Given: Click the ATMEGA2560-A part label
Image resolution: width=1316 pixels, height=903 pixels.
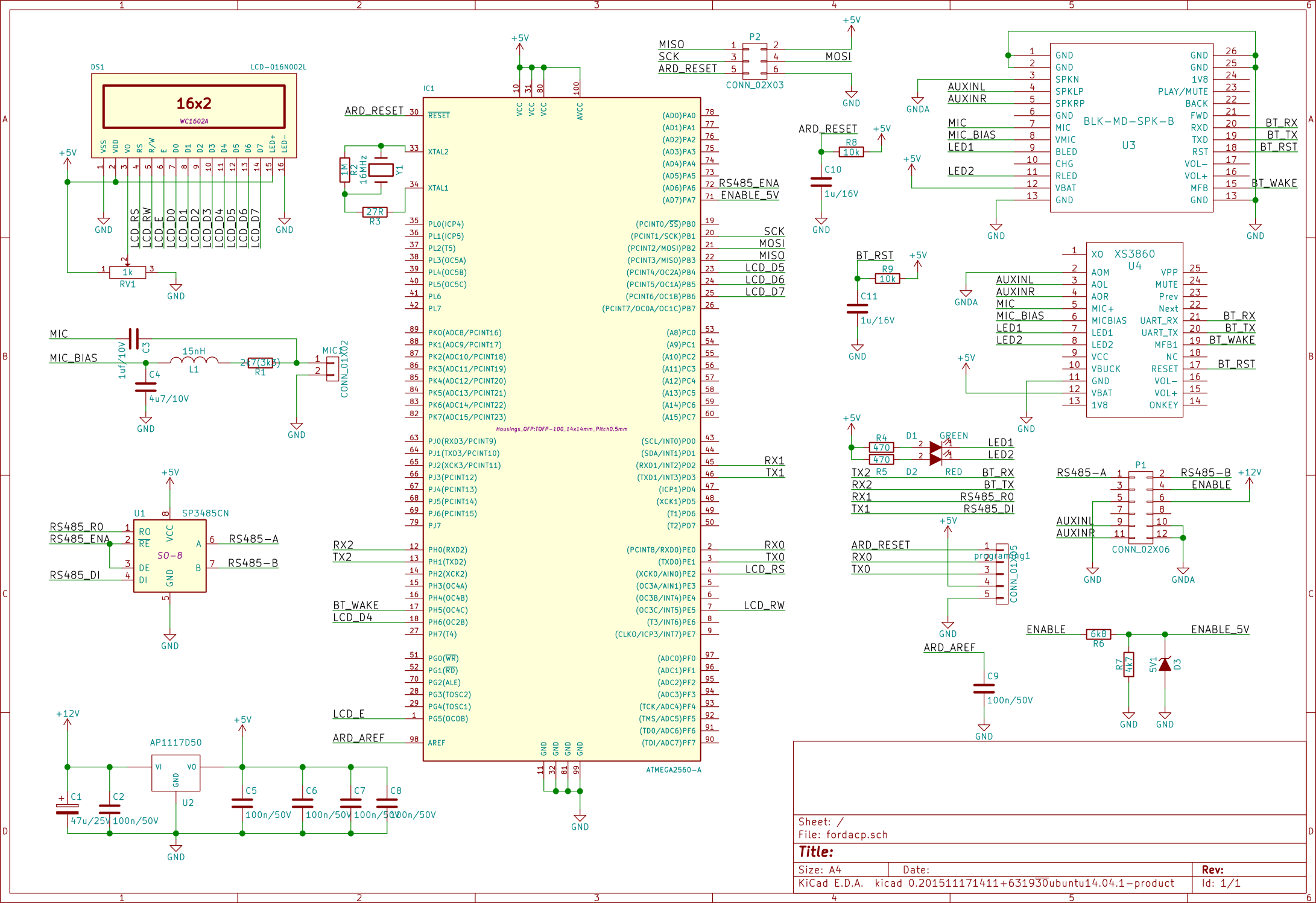Looking at the screenshot, I should click(x=673, y=770).
